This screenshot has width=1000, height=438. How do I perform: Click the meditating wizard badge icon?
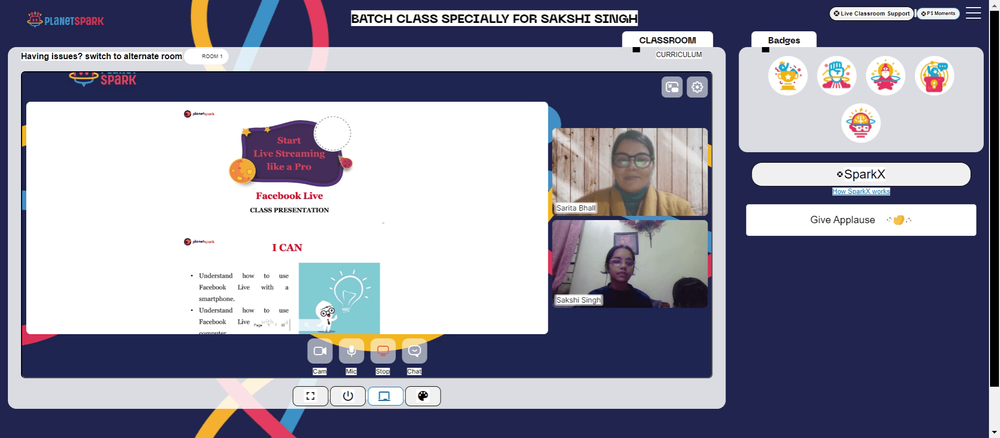[886, 76]
